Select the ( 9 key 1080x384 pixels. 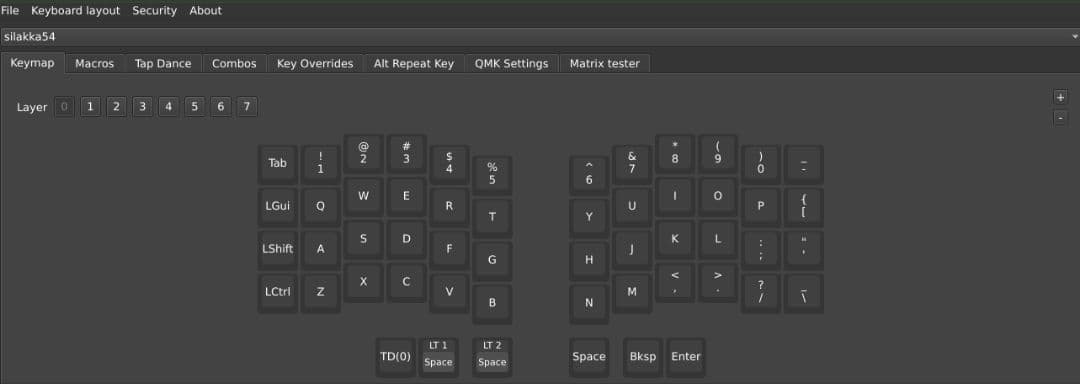coord(718,153)
